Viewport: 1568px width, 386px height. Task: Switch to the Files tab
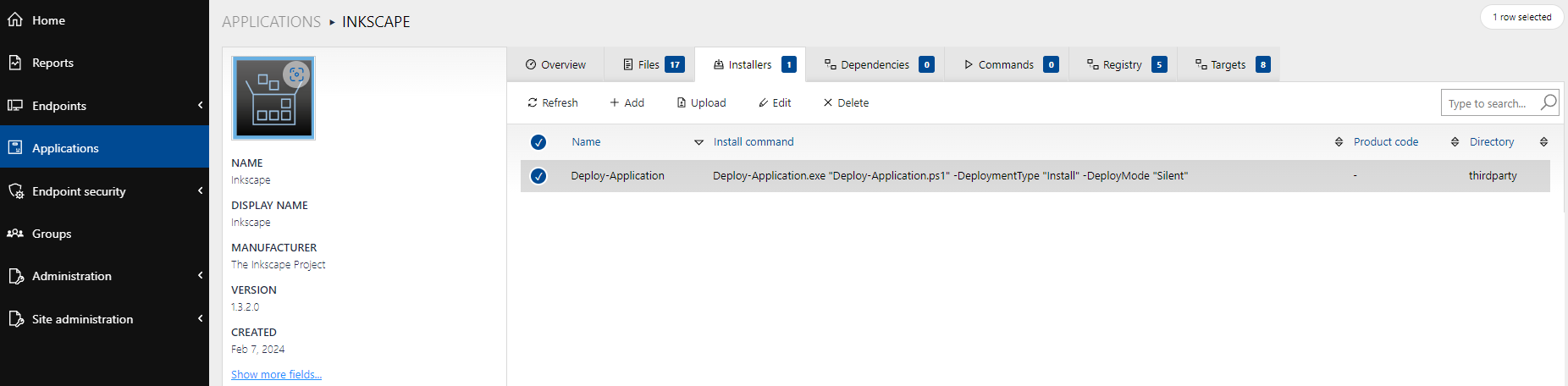[649, 64]
